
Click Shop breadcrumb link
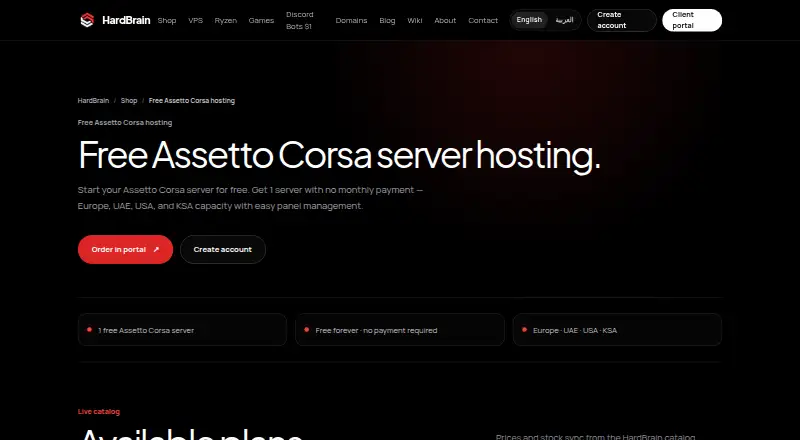click(129, 101)
